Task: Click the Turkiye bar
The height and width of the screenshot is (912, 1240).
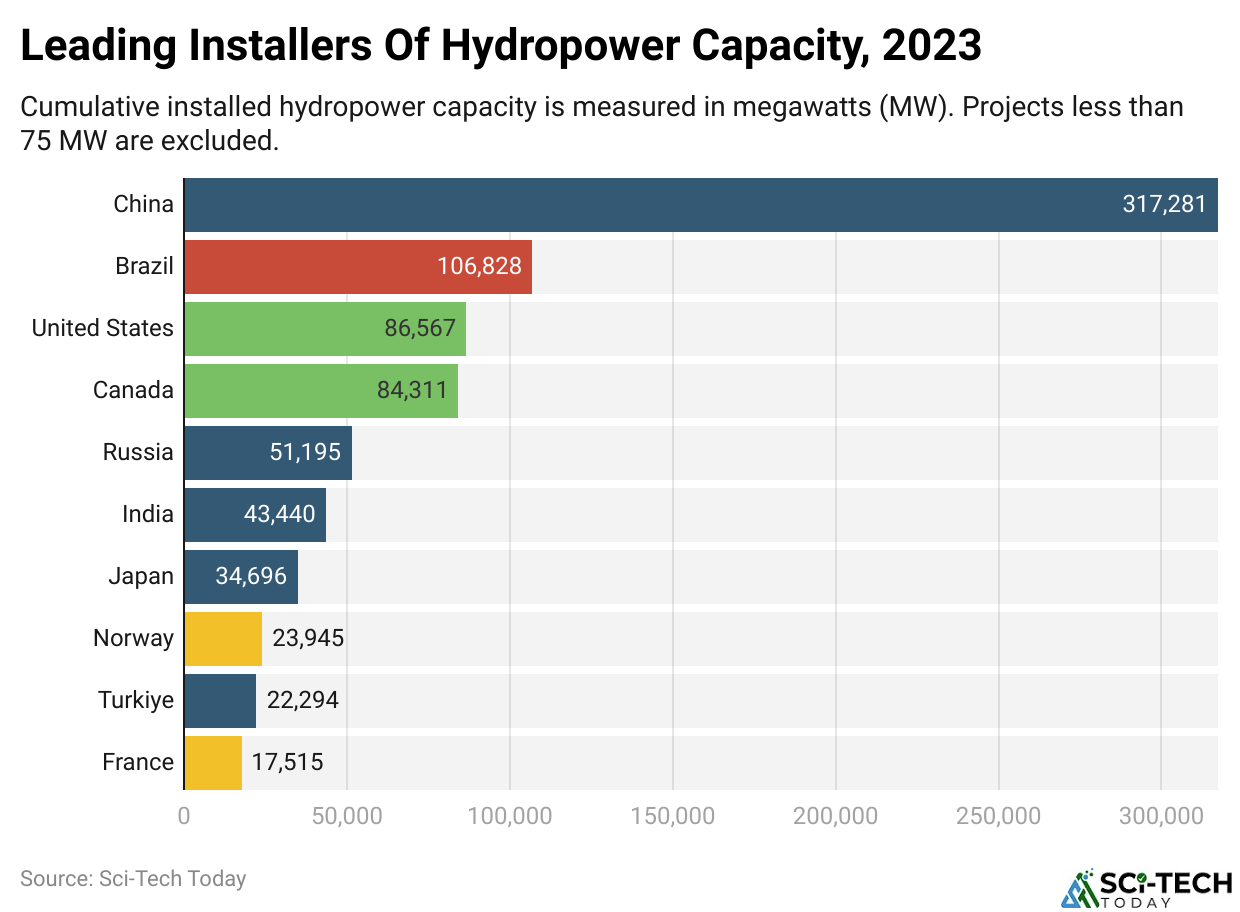Action: (x=220, y=701)
